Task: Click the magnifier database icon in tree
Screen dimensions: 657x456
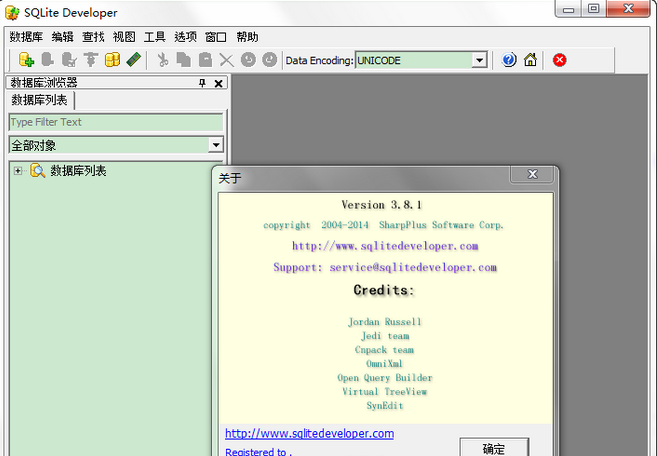Action: (x=38, y=171)
